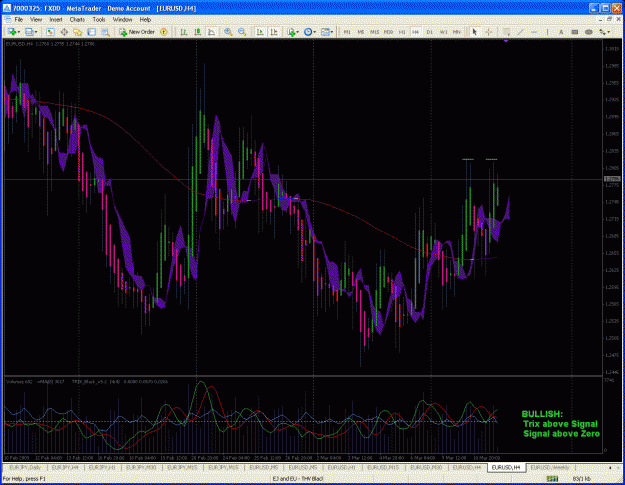Select the Crosshair tool
Viewport: 625px width, 485px height.
pos(488,32)
